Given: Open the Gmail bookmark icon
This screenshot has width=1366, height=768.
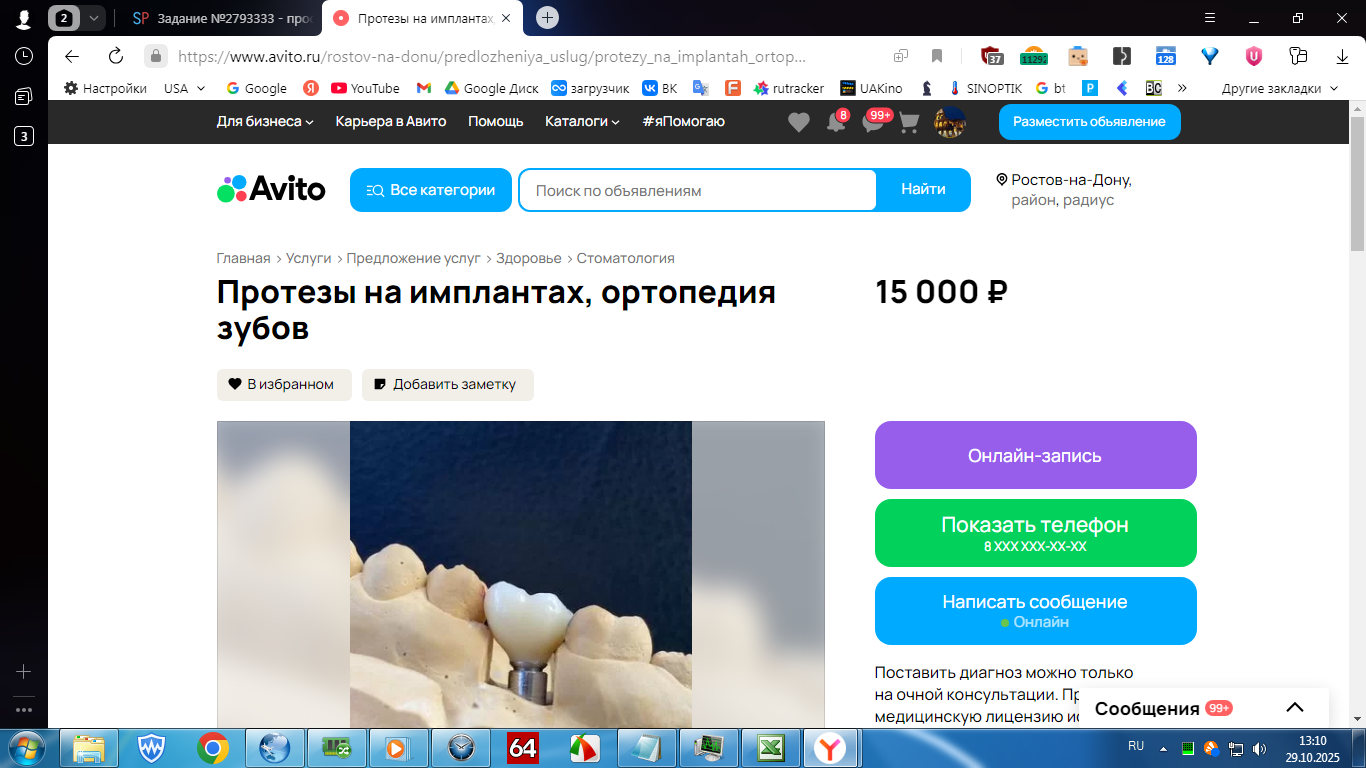Looking at the screenshot, I should 424,88.
